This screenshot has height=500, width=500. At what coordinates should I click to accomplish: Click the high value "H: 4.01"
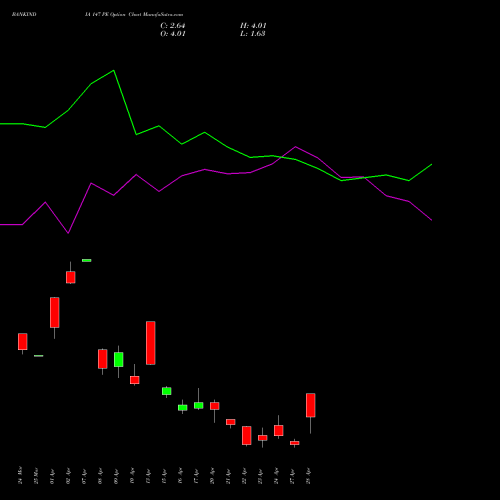coord(253,26)
